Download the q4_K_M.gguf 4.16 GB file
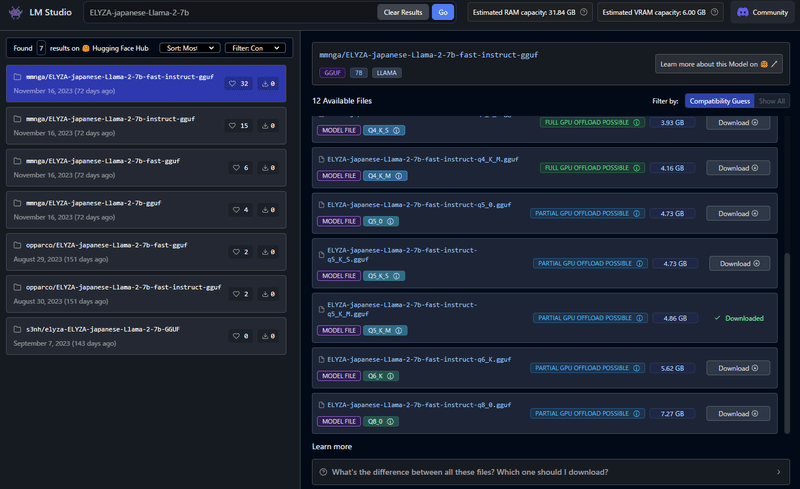 coord(738,168)
